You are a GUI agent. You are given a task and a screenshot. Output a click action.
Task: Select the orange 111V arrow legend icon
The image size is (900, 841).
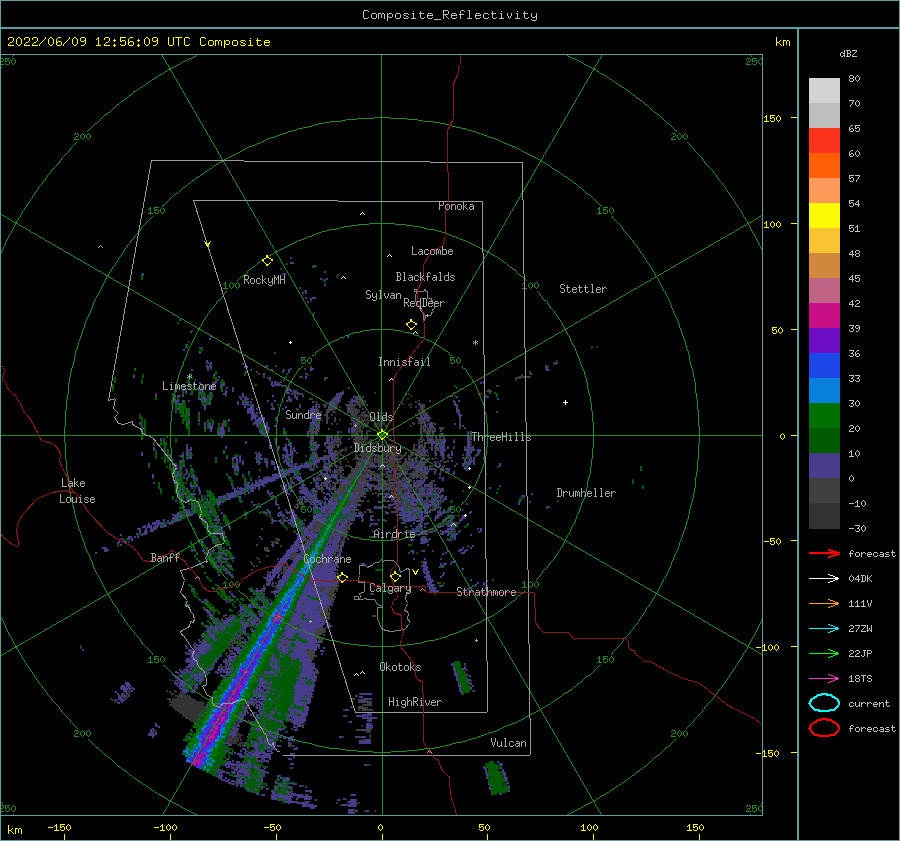[x=824, y=603]
